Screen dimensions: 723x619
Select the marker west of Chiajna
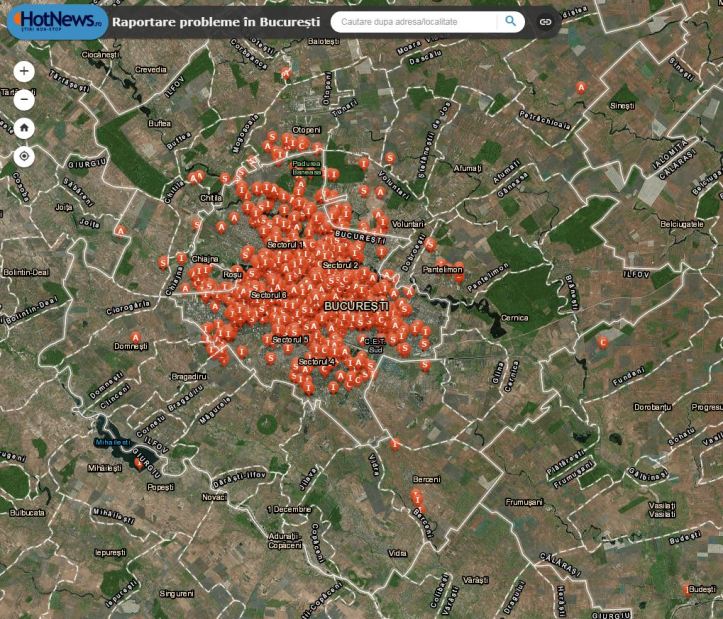[163, 261]
